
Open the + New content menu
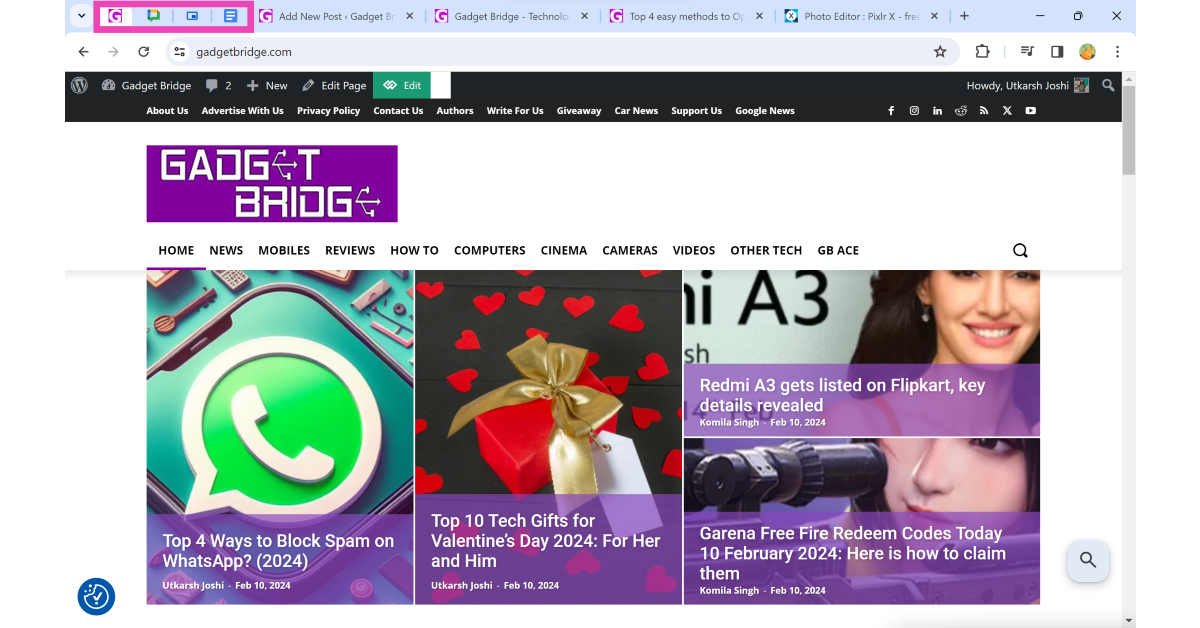[267, 86]
